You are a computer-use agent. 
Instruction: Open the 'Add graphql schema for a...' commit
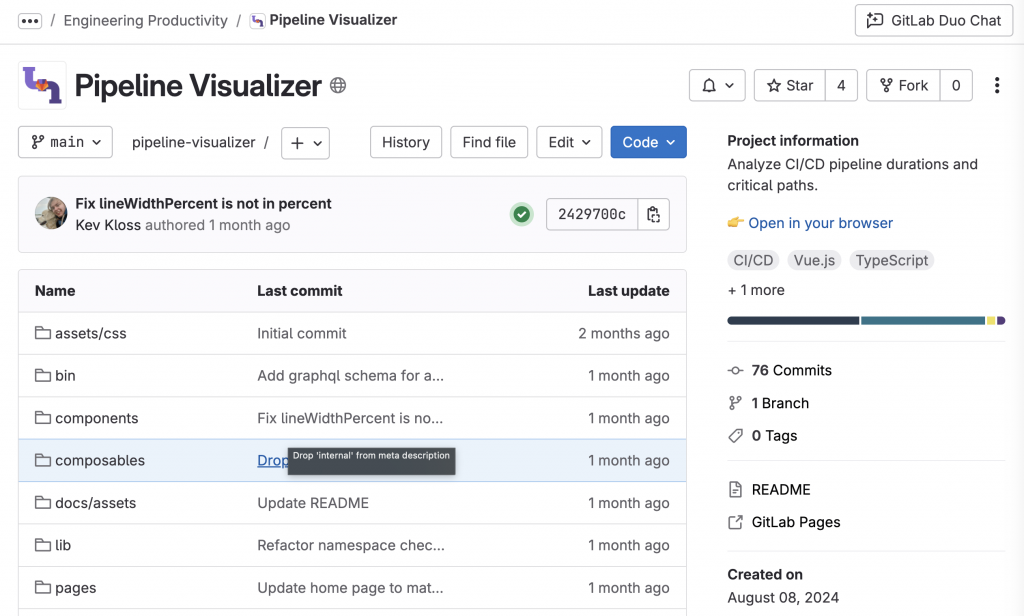[x=350, y=376]
